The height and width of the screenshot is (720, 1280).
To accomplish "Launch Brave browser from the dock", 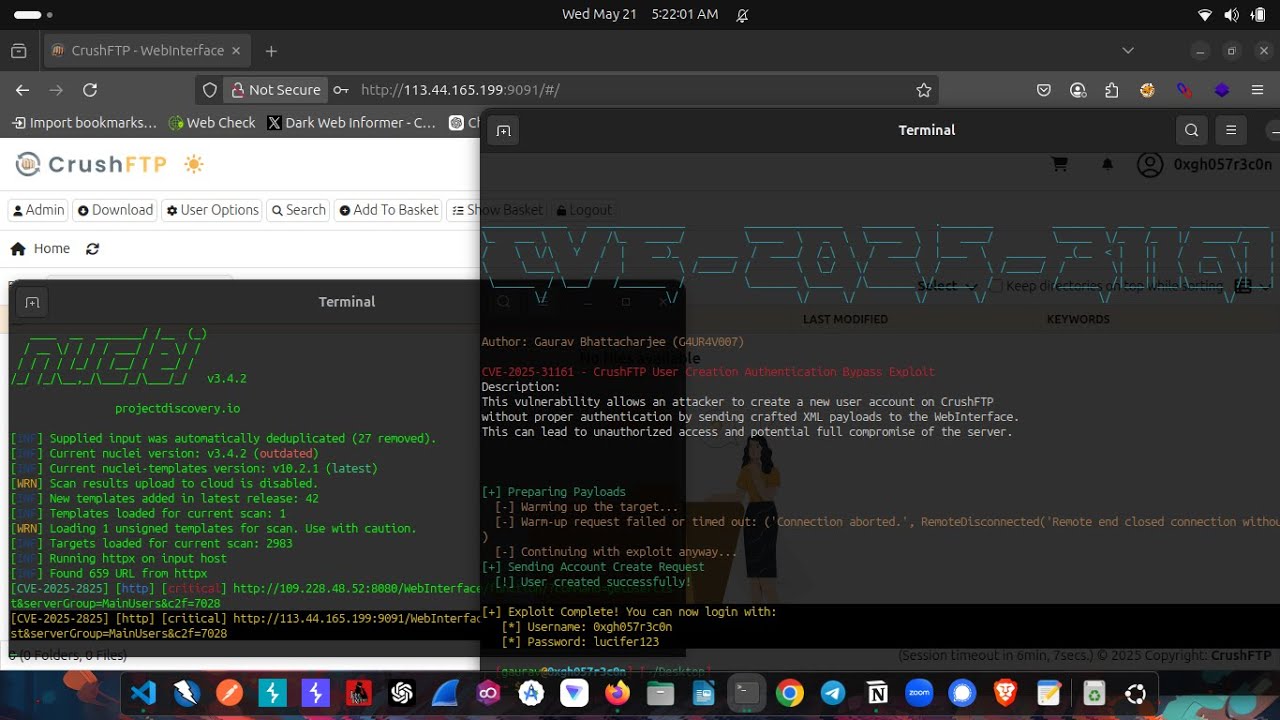I will coord(1005,693).
